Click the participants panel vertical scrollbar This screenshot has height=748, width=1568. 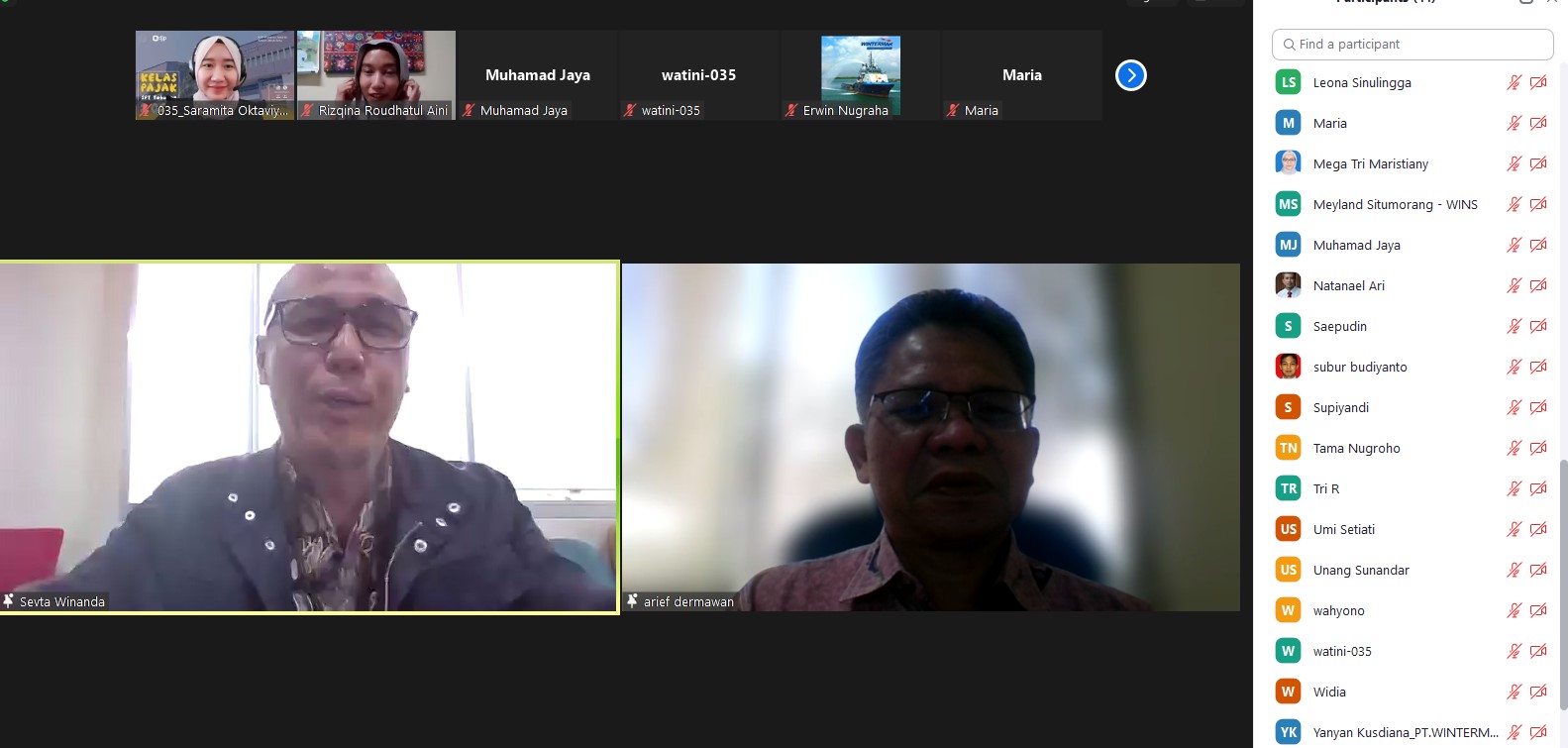coord(1563,585)
